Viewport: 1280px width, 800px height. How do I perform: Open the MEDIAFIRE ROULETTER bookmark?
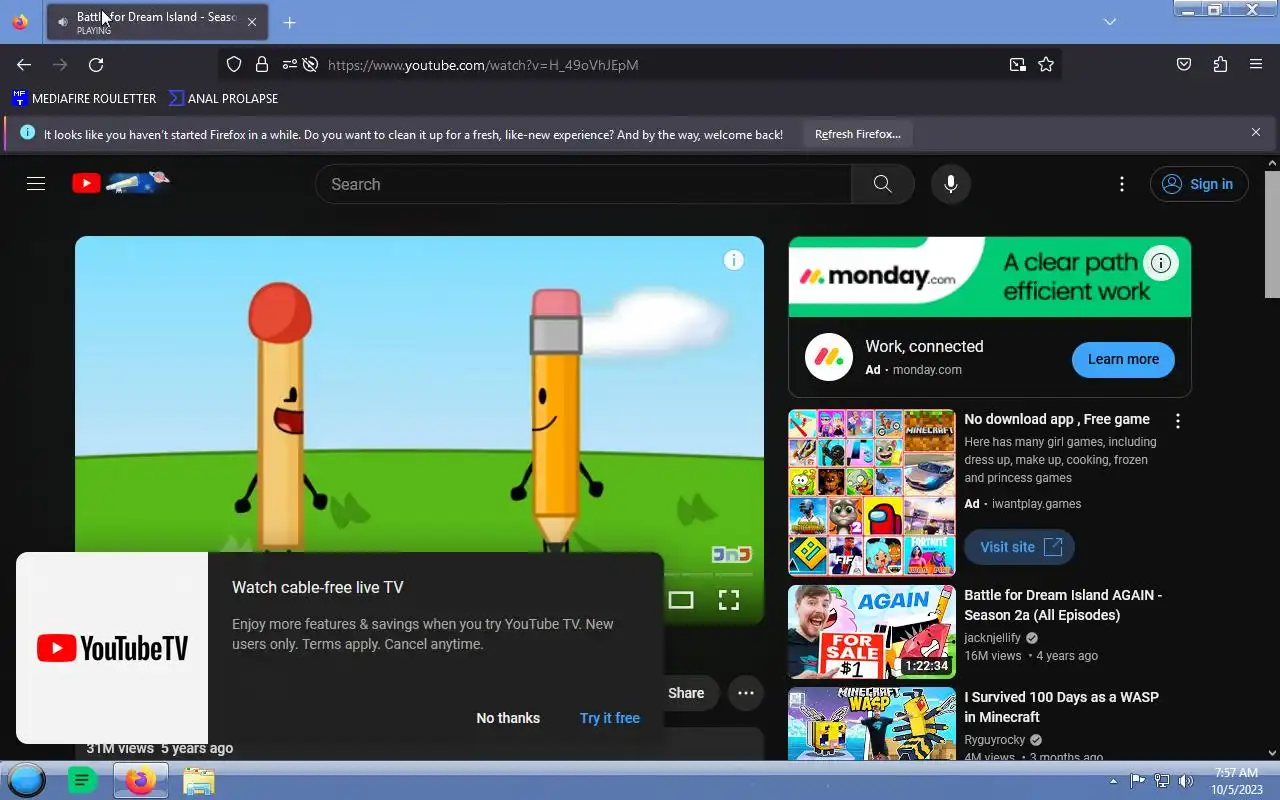click(84, 98)
